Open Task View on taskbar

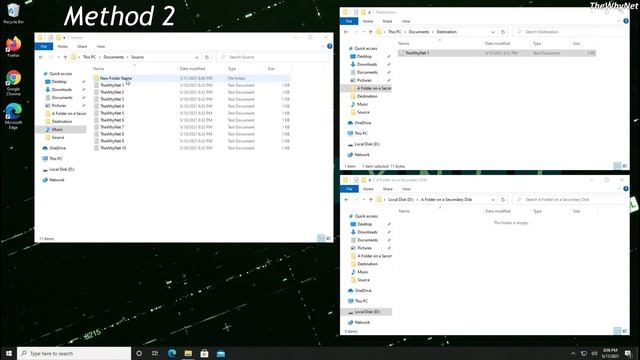point(155,353)
